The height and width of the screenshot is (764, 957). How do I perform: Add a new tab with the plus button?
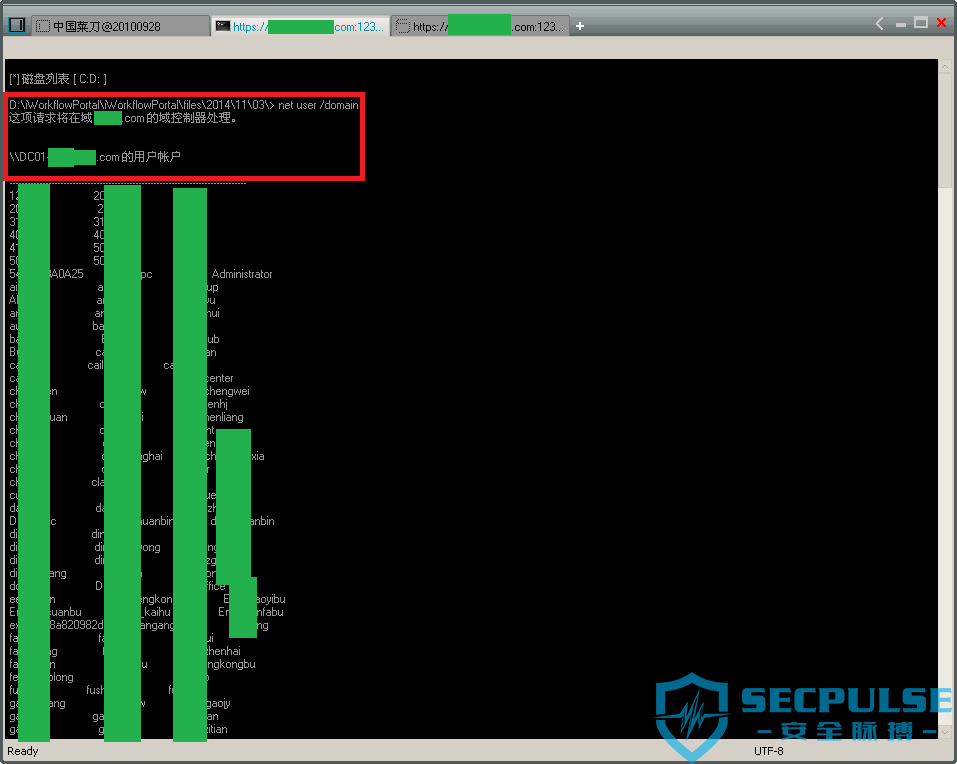pos(580,26)
